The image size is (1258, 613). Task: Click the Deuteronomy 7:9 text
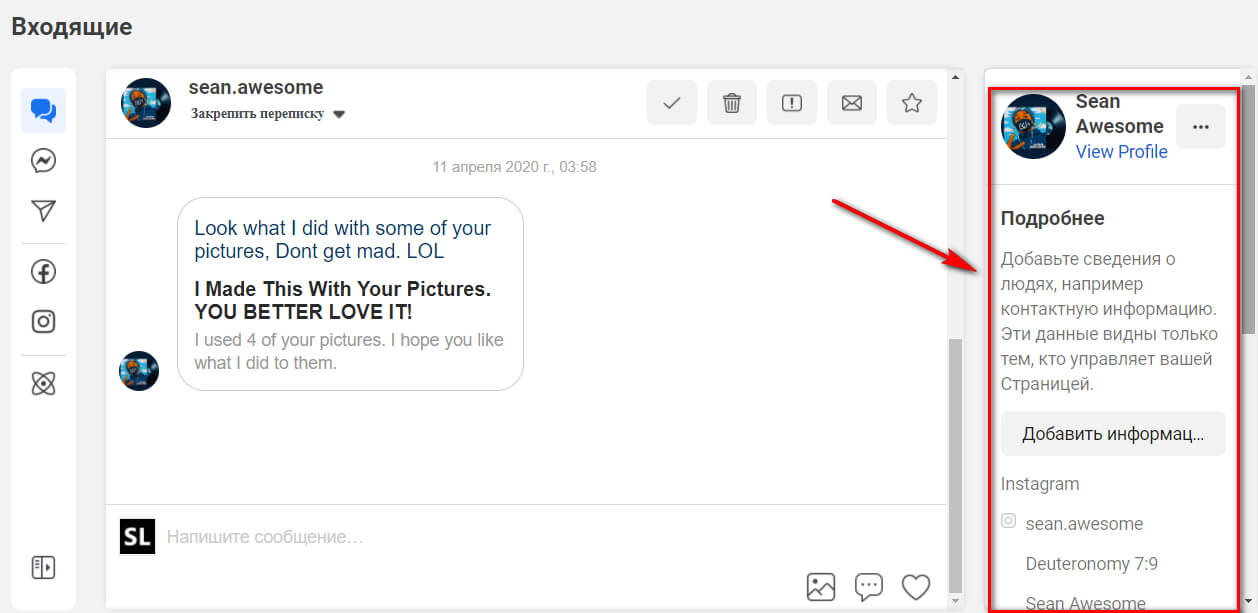(x=1092, y=564)
